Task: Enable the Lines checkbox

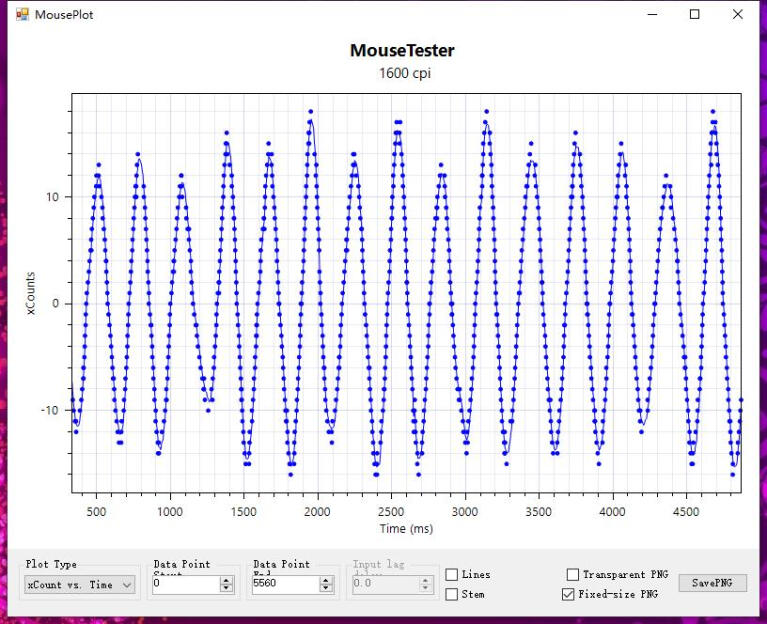Action: [x=452, y=575]
